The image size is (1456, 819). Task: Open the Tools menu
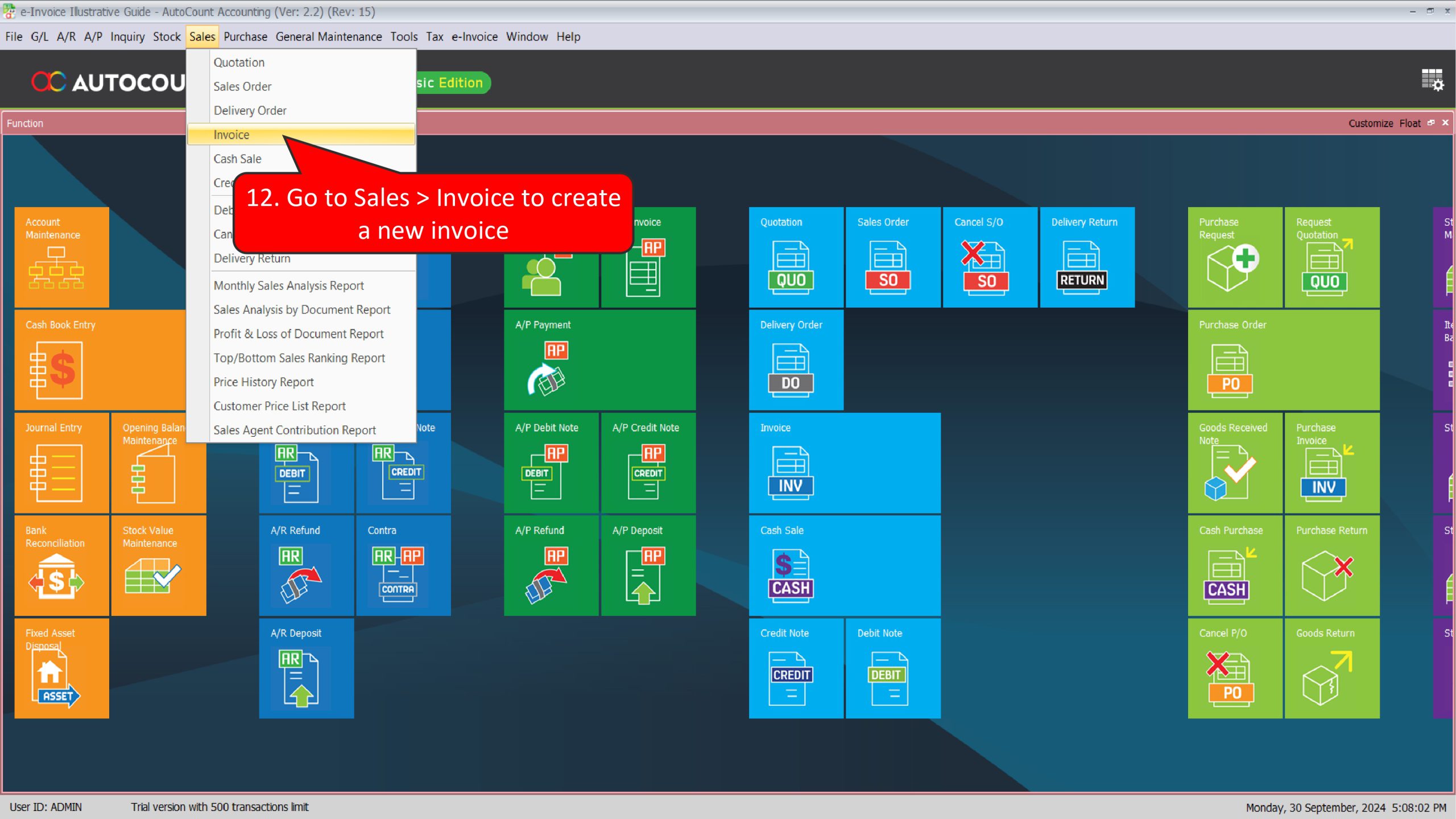(x=404, y=36)
